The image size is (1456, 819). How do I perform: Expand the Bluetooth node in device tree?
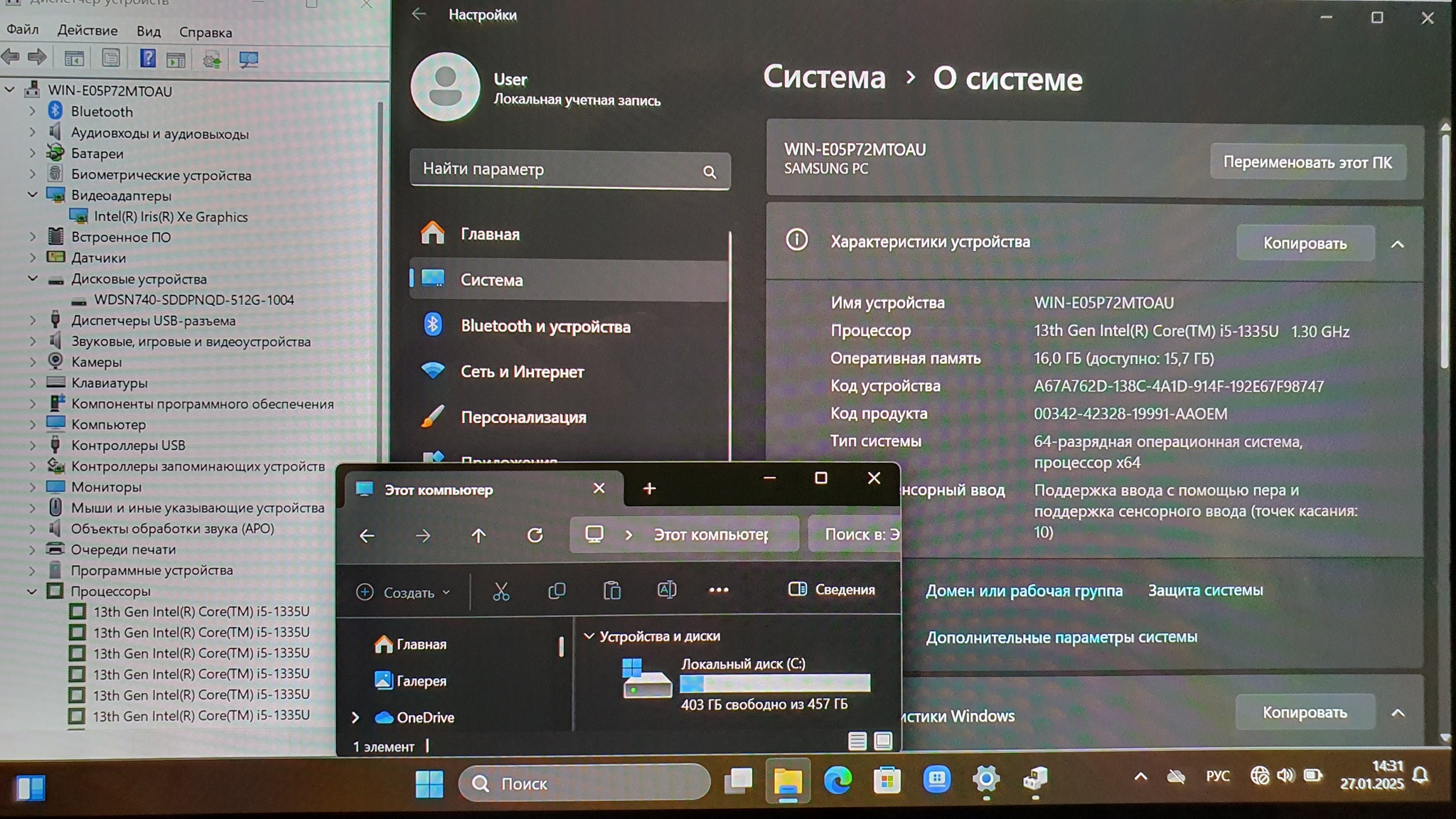point(32,112)
